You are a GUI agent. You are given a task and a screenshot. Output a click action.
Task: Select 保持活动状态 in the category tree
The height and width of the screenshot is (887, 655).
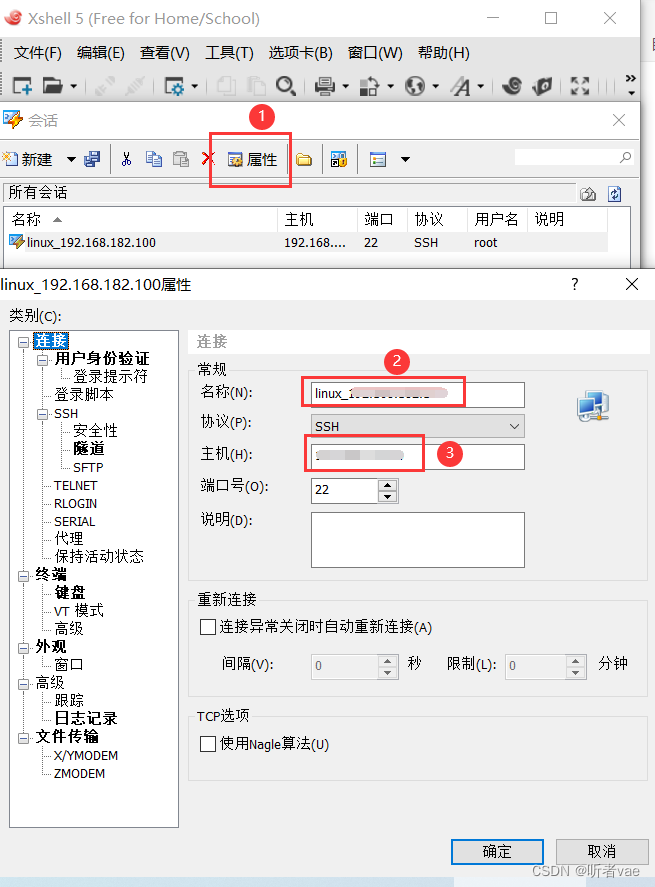pyautogui.click(x=99, y=557)
